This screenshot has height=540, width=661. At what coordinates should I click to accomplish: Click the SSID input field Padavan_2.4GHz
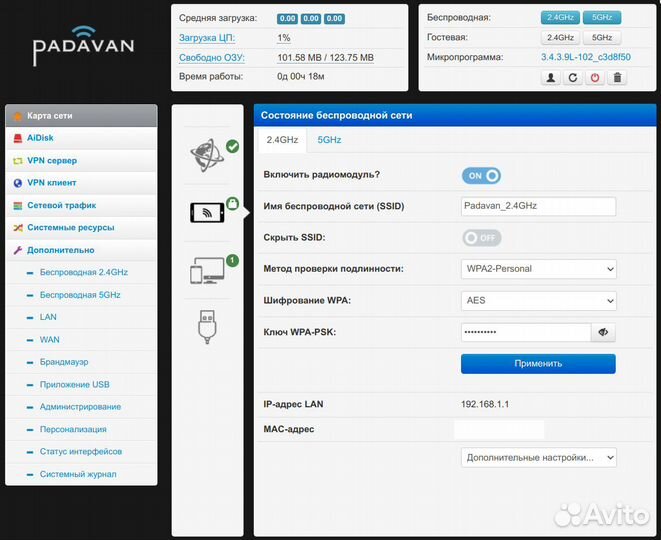[x=538, y=206]
